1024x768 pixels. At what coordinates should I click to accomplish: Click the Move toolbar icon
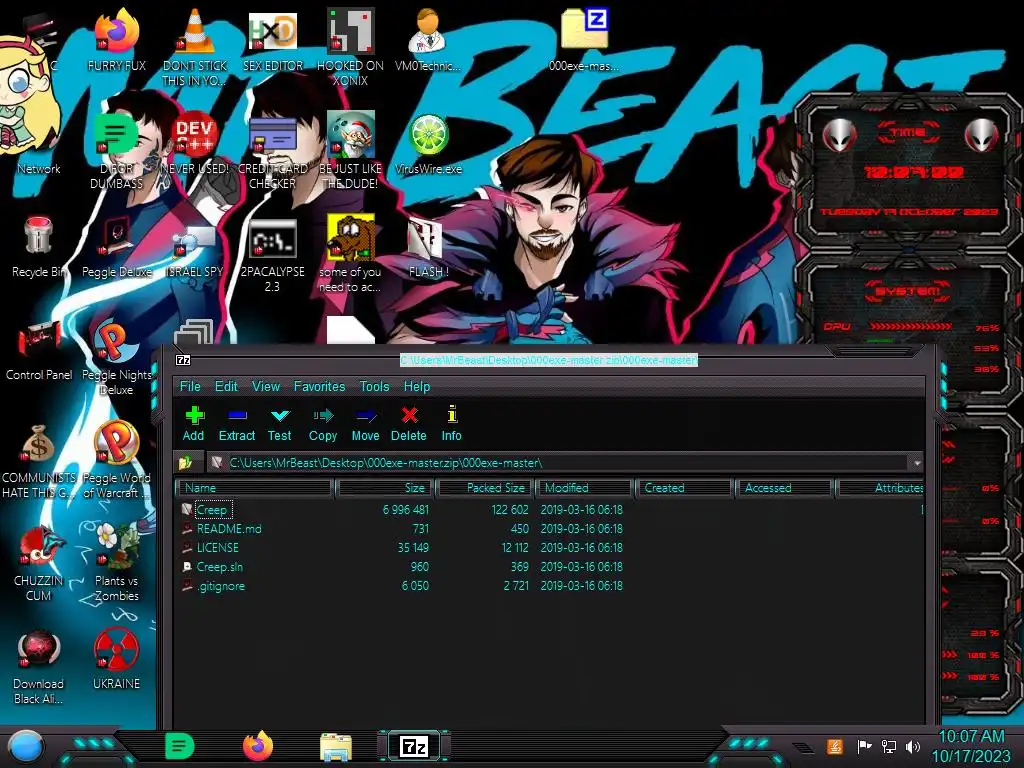click(x=365, y=424)
